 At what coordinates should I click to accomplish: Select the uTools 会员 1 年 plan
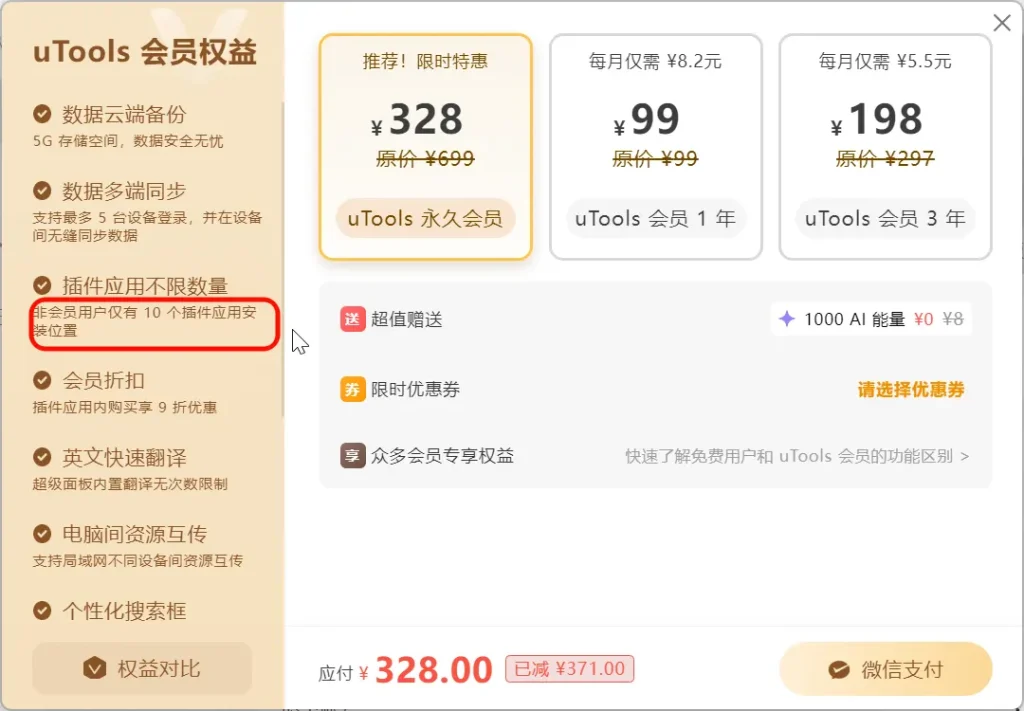tap(655, 147)
